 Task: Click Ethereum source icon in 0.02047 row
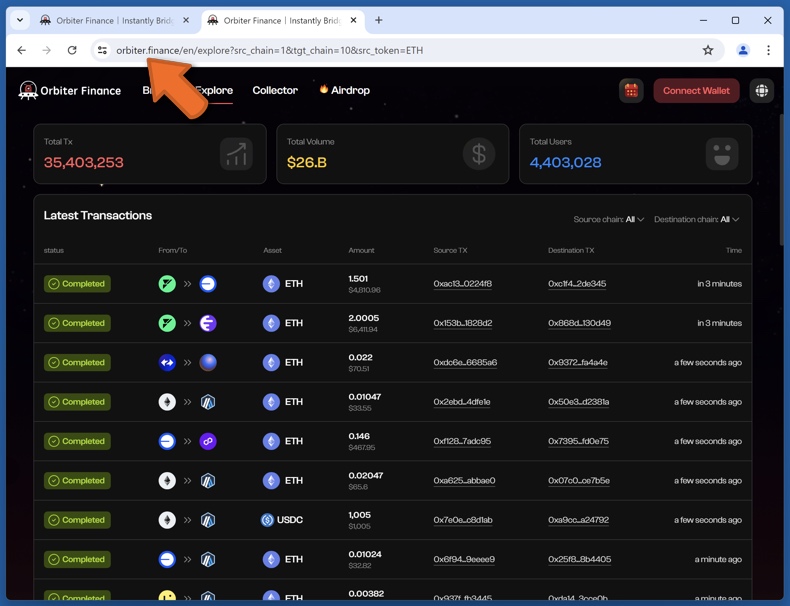pyautogui.click(x=167, y=481)
